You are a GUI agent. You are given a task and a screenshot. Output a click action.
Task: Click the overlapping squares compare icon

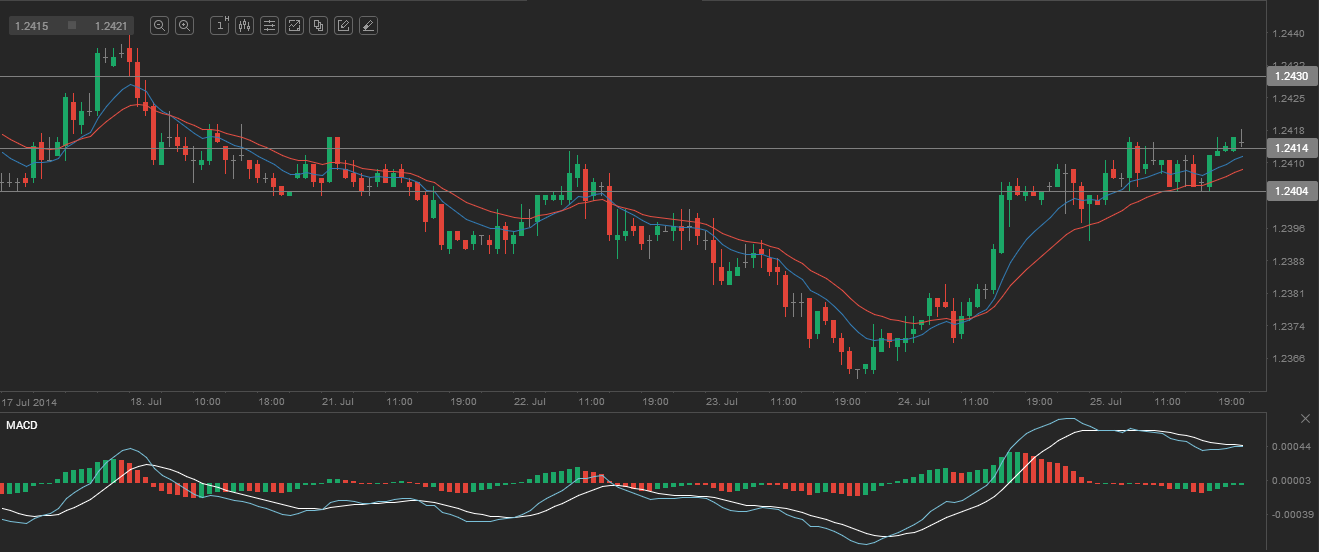point(318,26)
